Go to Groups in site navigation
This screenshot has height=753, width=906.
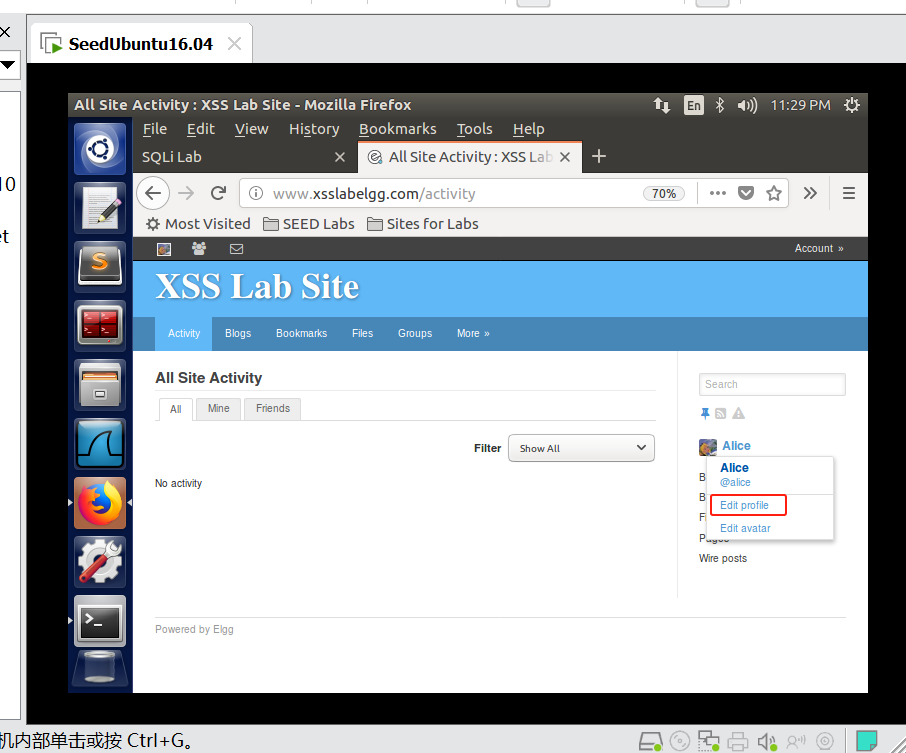tap(415, 333)
